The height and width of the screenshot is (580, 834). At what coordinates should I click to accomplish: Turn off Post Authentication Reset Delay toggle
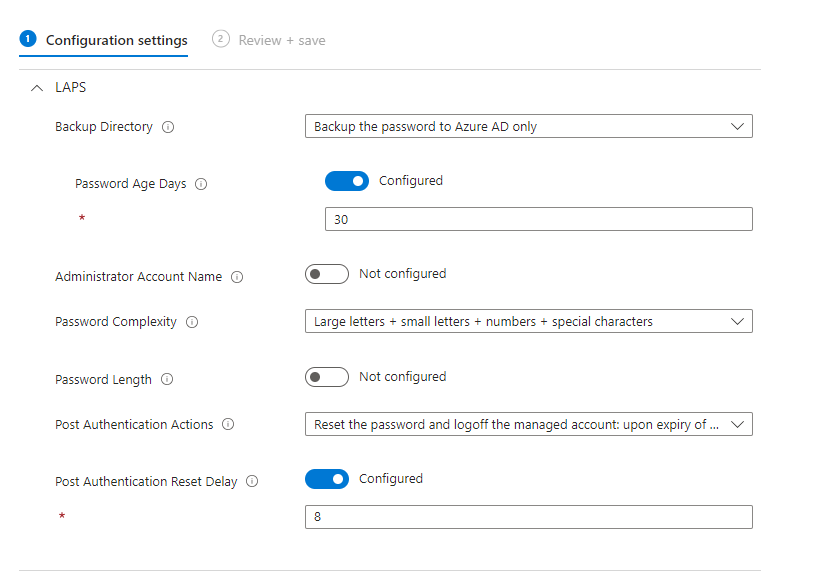click(x=326, y=479)
